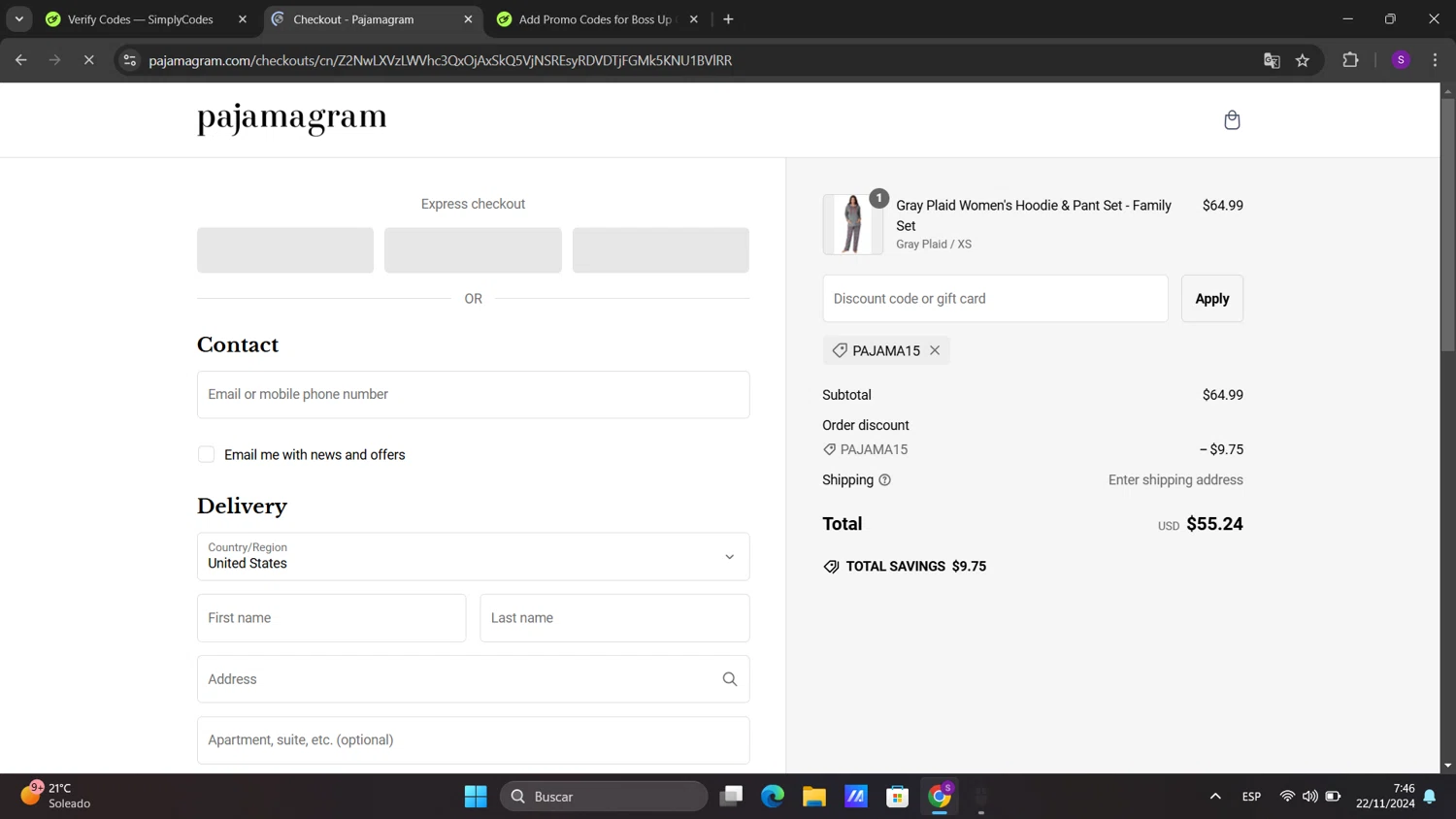Open the Chrome three-dot menu
This screenshot has width=1456, height=819.
click(x=1435, y=60)
